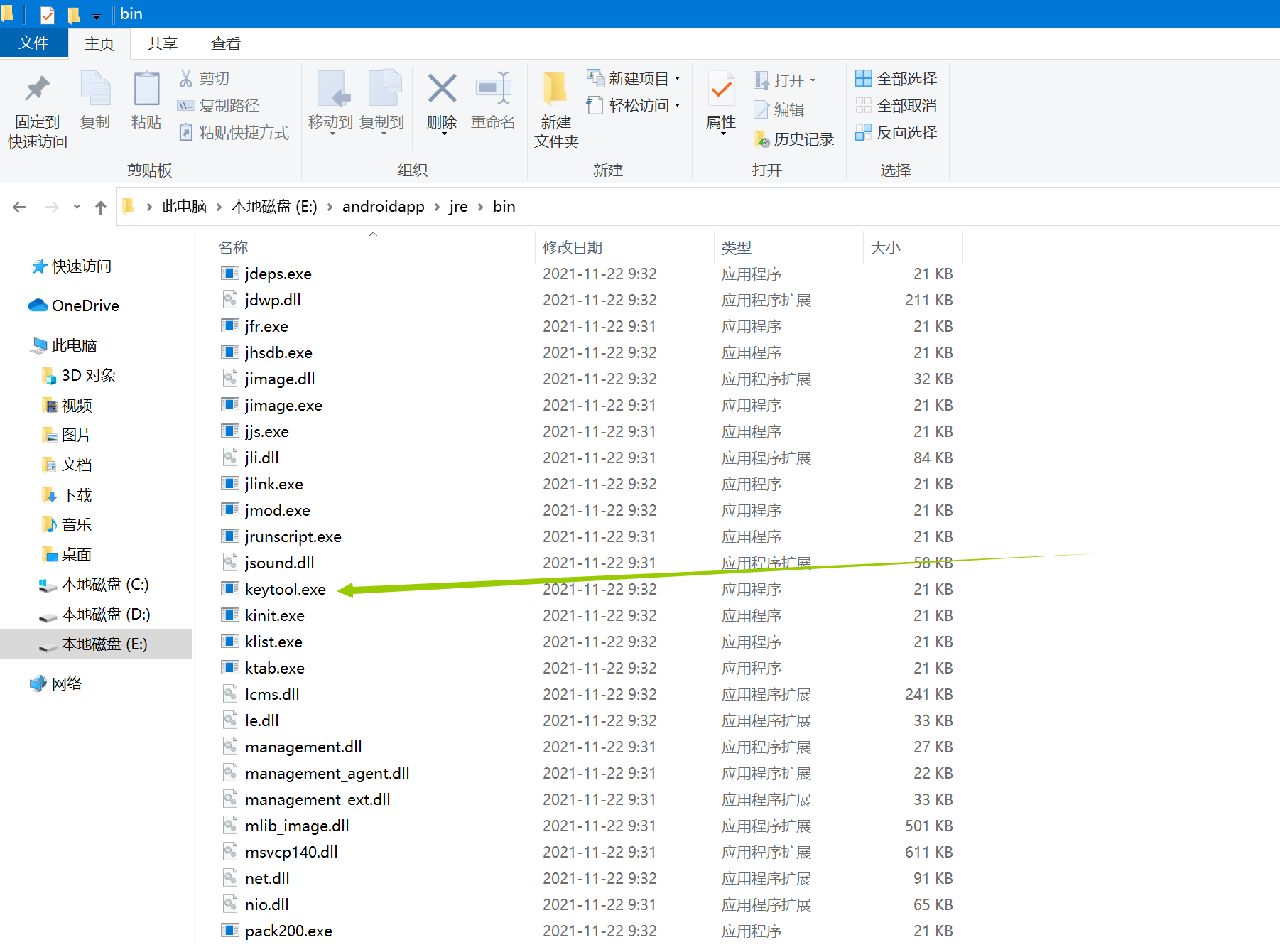Choose Copy path (复制路径)

219,105
